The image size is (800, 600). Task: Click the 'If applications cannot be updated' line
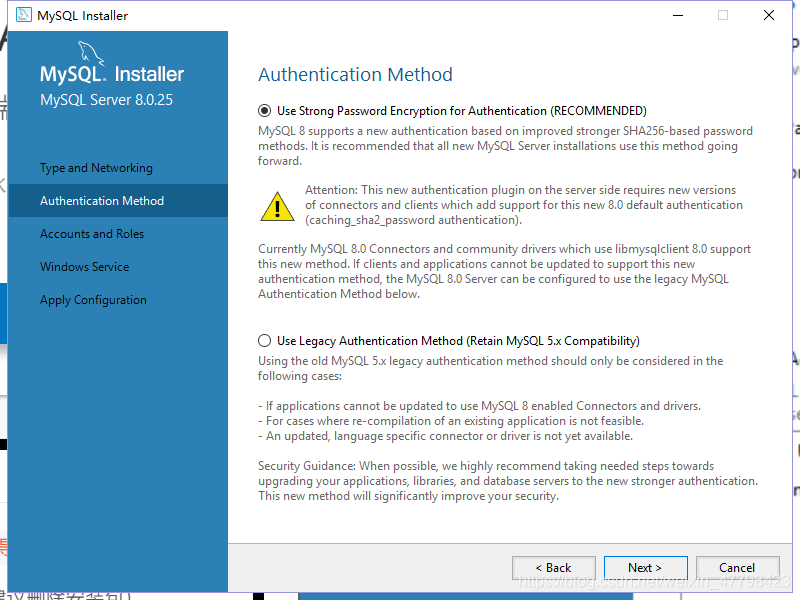pyautogui.click(x=480, y=406)
